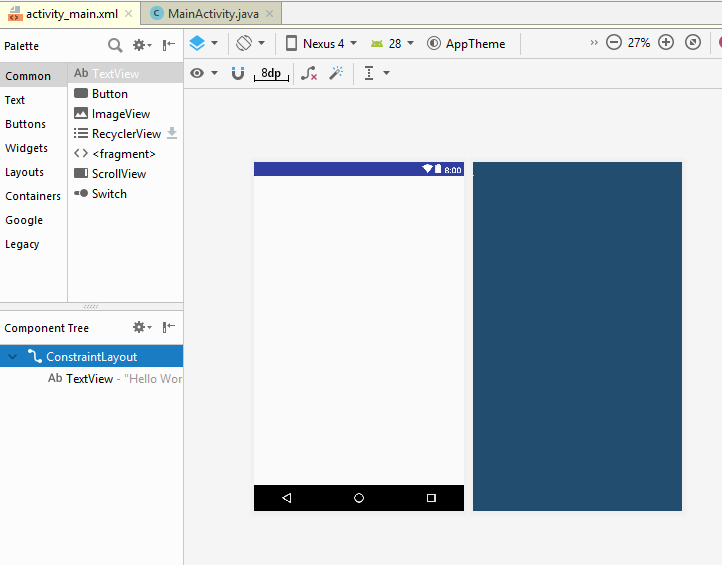Open Component Tree settings gear
The height and width of the screenshot is (565, 722).
click(x=142, y=327)
